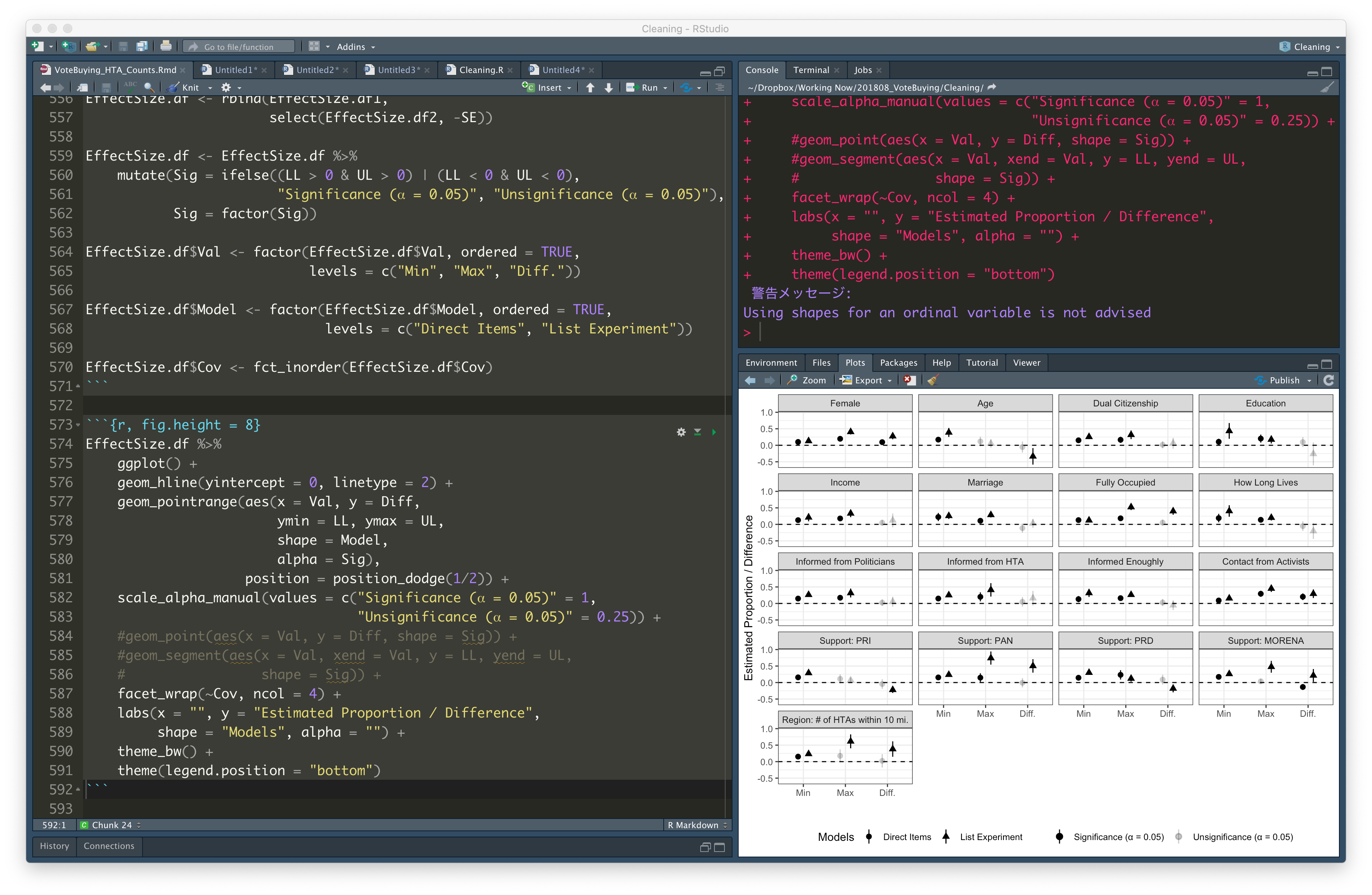Open the New File dropdown arrow
Image resolution: width=1372 pixels, height=895 pixels.
point(51,47)
